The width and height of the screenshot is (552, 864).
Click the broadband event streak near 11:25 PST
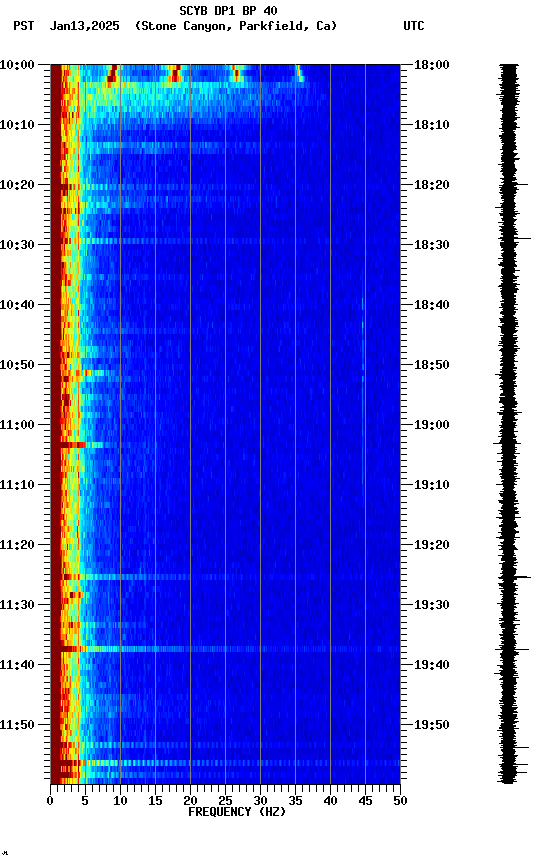pos(225,577)
